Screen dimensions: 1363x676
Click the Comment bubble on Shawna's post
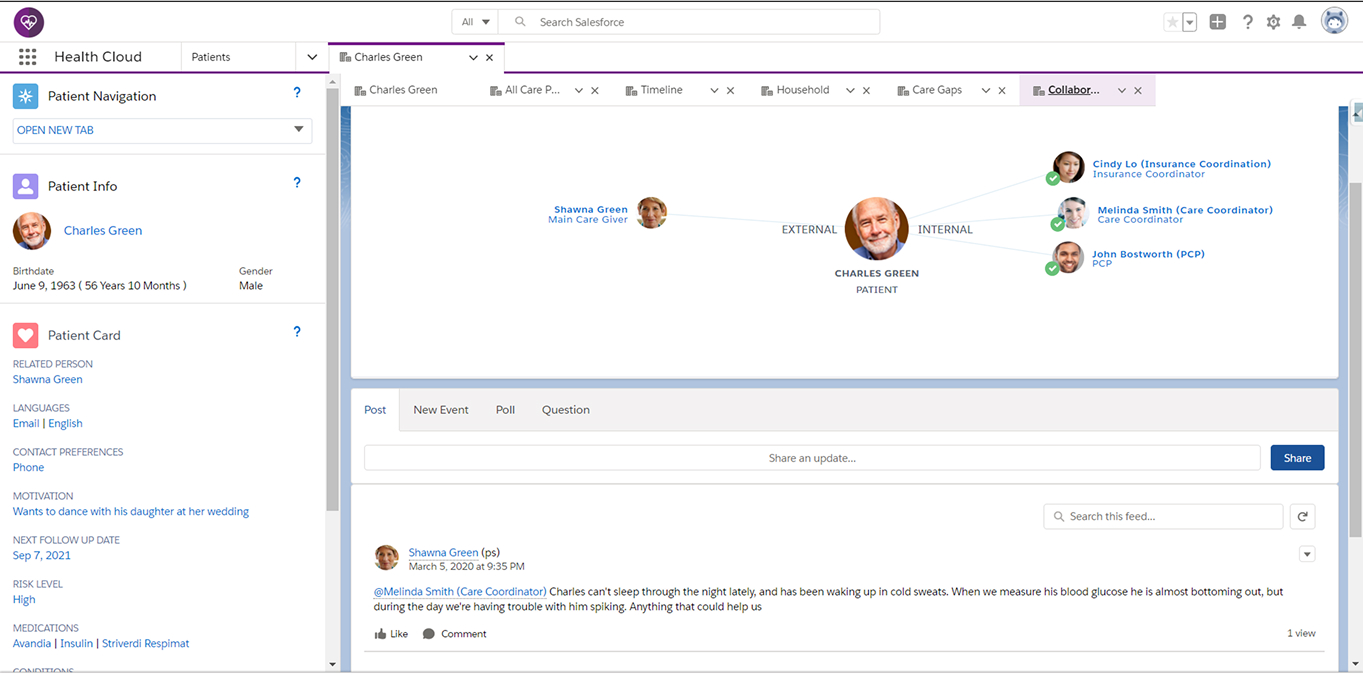(455, 634)
